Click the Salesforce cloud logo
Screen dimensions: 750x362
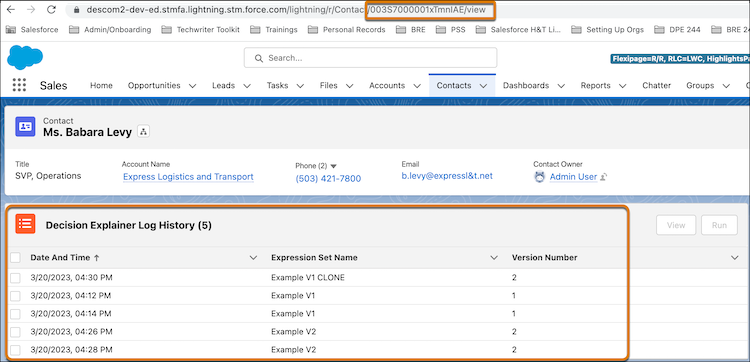coord(25,57)
